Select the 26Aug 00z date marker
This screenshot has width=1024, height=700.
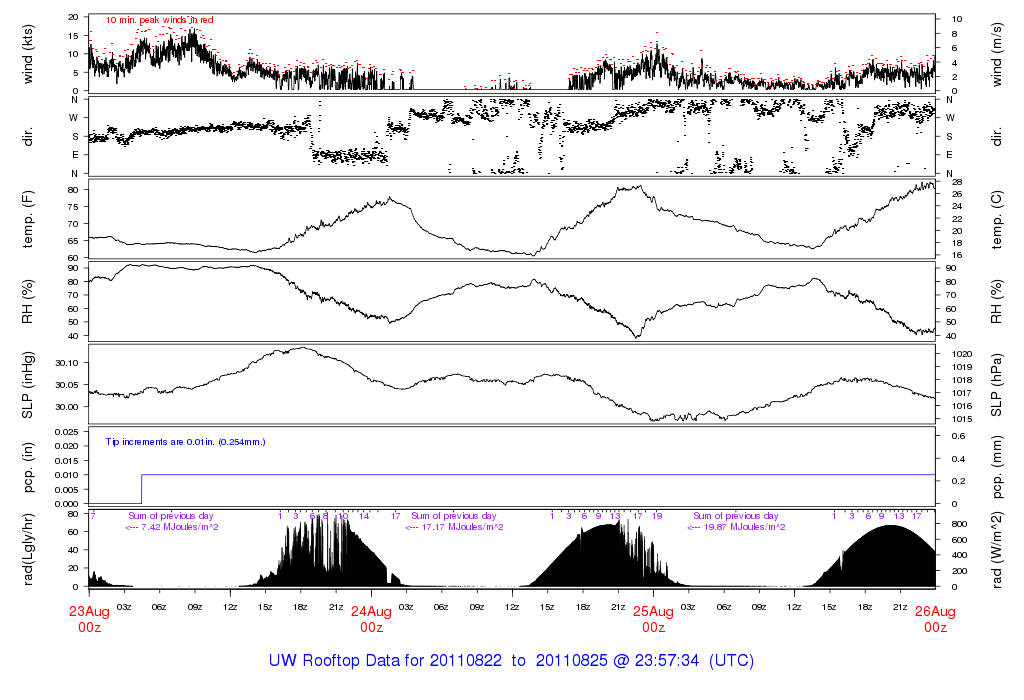tap(935, 619)
